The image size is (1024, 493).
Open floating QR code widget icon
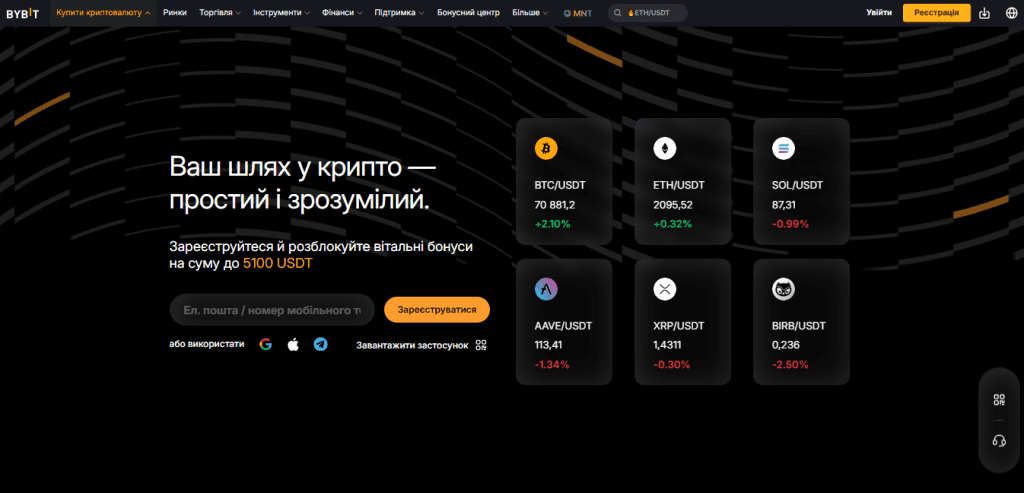pyautogui.click(x=999, y=400)
